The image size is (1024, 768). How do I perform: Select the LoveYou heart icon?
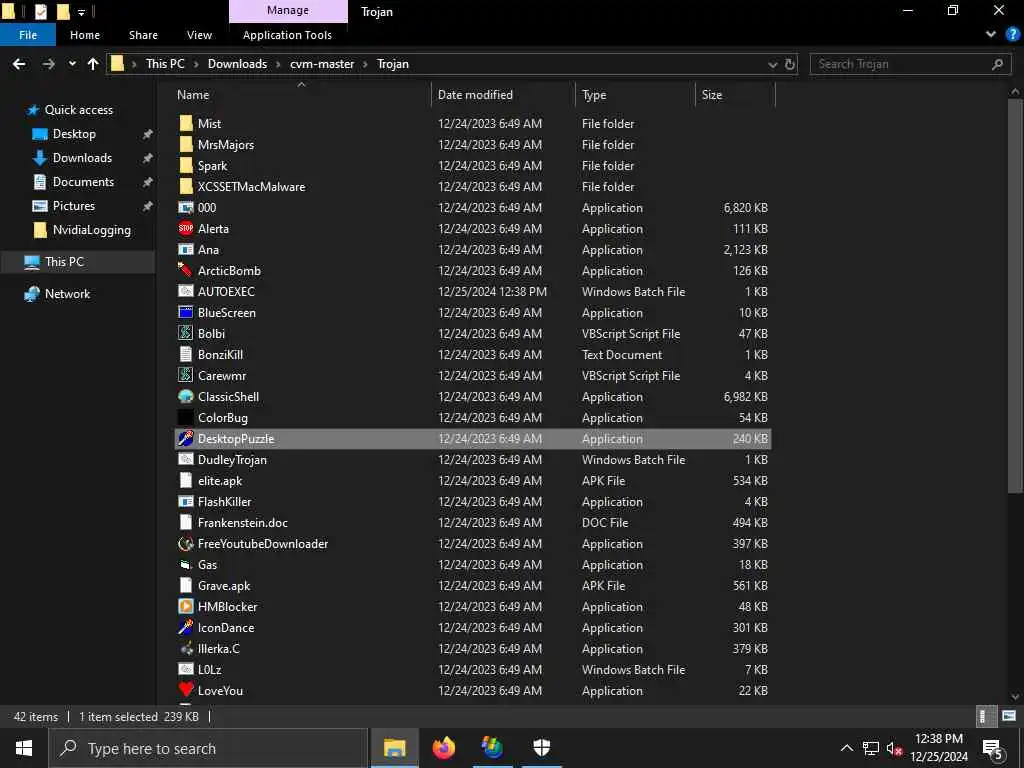pyautogui.click(x=185, y=690)
